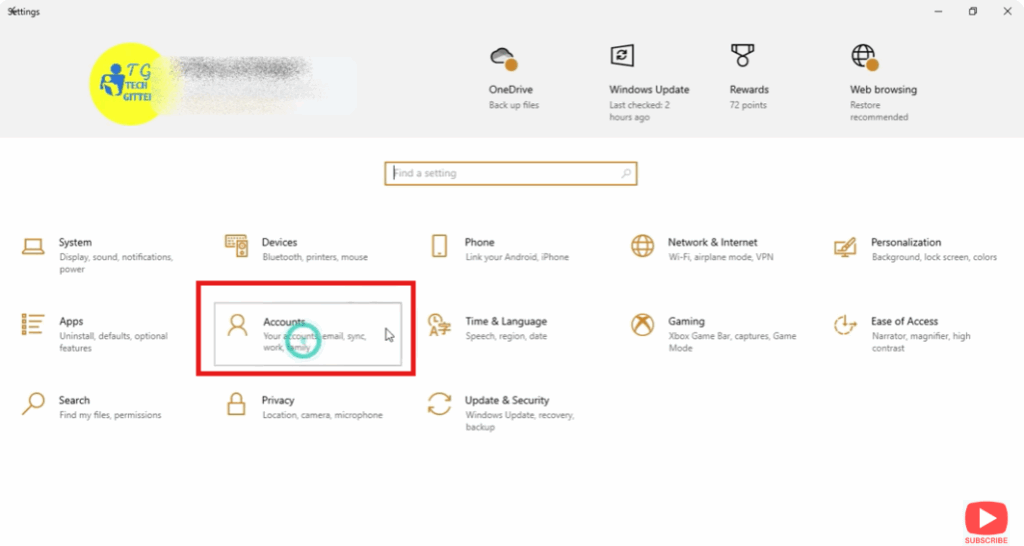Open the Network & Internet globe icon
This screenshot has height=546, width=1024.
(x=643, y=246)
